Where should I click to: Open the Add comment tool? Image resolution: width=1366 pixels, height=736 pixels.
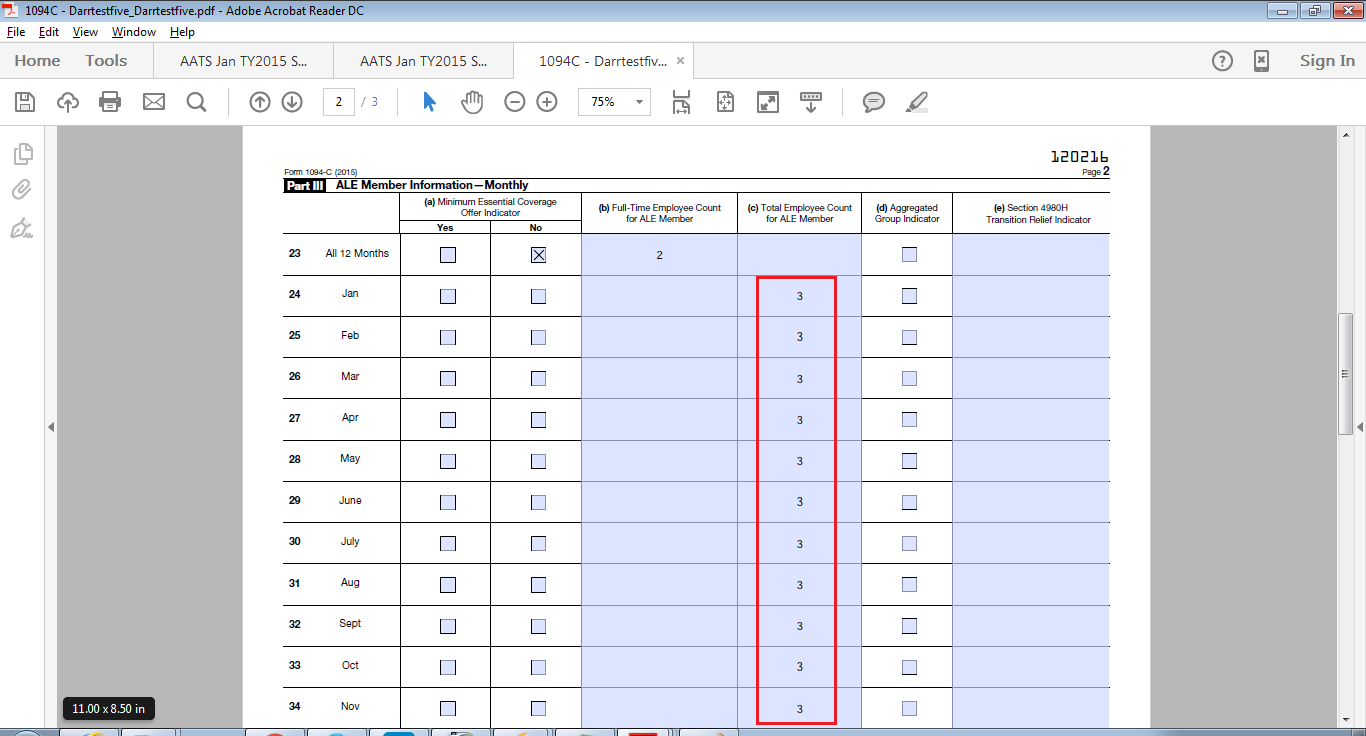(874, 102)
